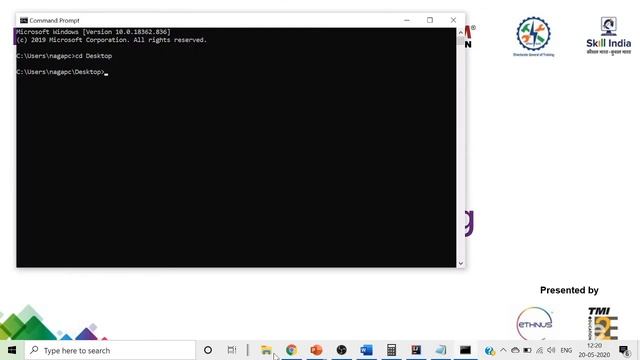
Task: Open the Action Center notifications icon
Action: [624, 350]
